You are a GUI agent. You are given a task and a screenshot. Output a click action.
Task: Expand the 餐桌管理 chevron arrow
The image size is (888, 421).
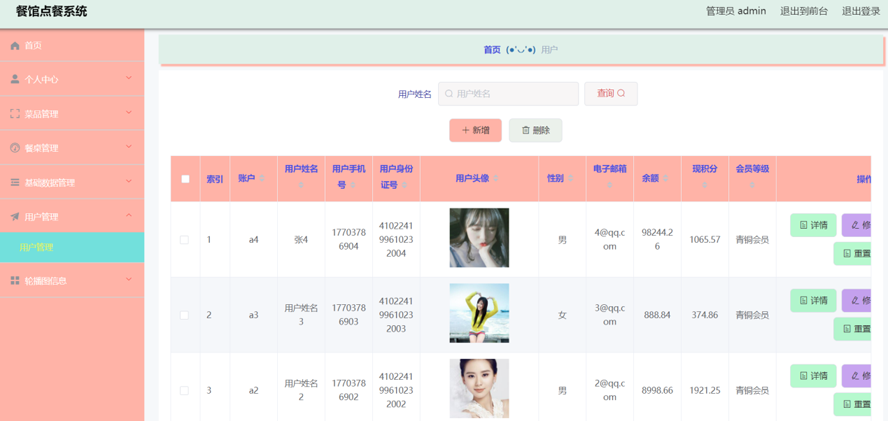point(128,147)
